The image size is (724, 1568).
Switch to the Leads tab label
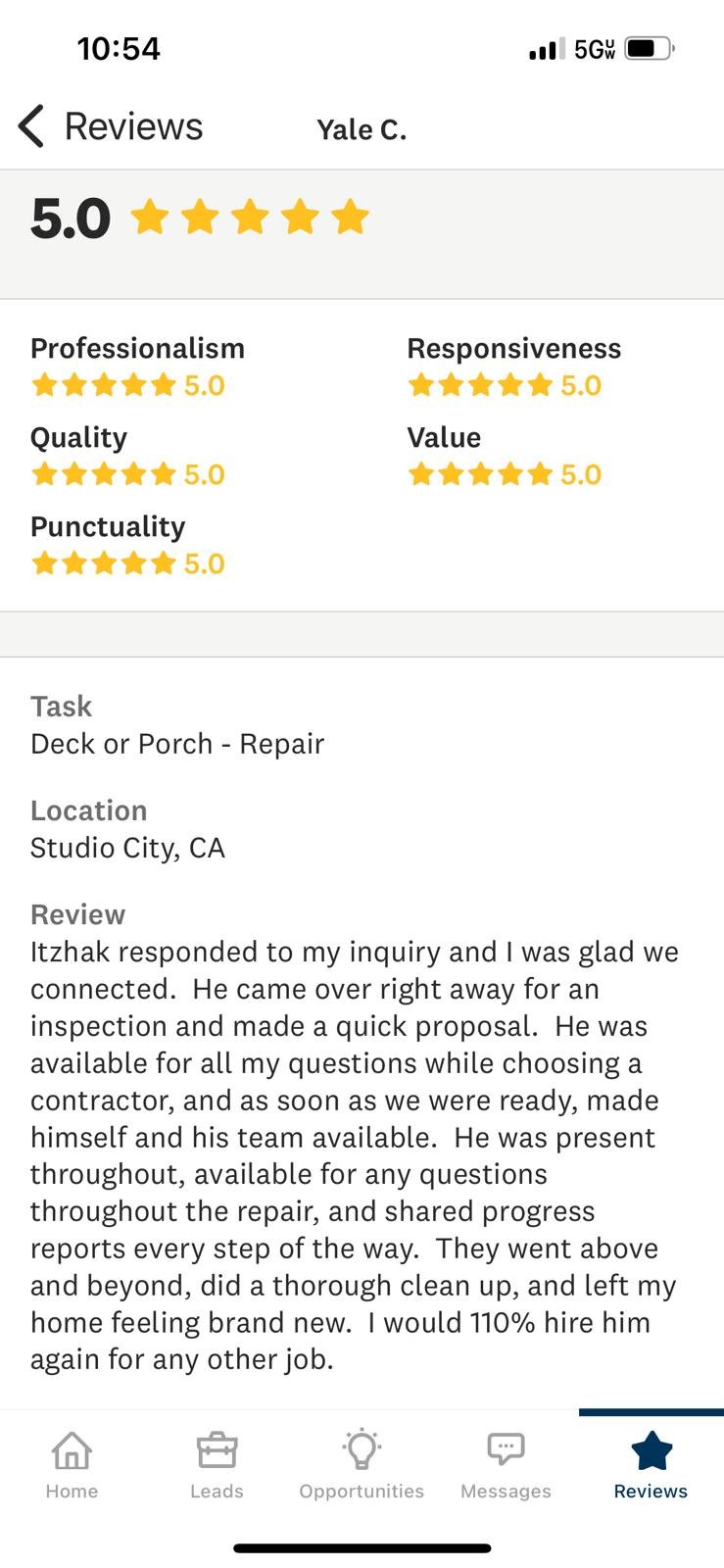point(217,1491)
